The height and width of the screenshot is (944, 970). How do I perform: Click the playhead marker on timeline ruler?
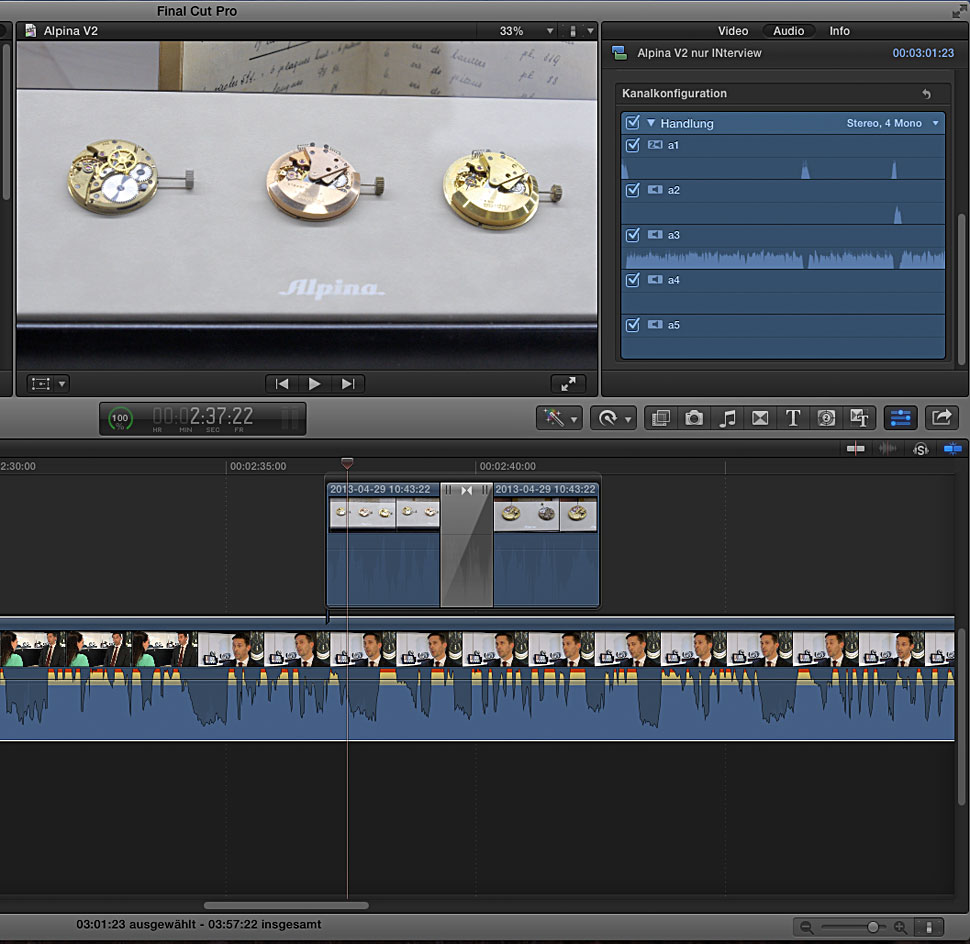[x=347, y=464]
